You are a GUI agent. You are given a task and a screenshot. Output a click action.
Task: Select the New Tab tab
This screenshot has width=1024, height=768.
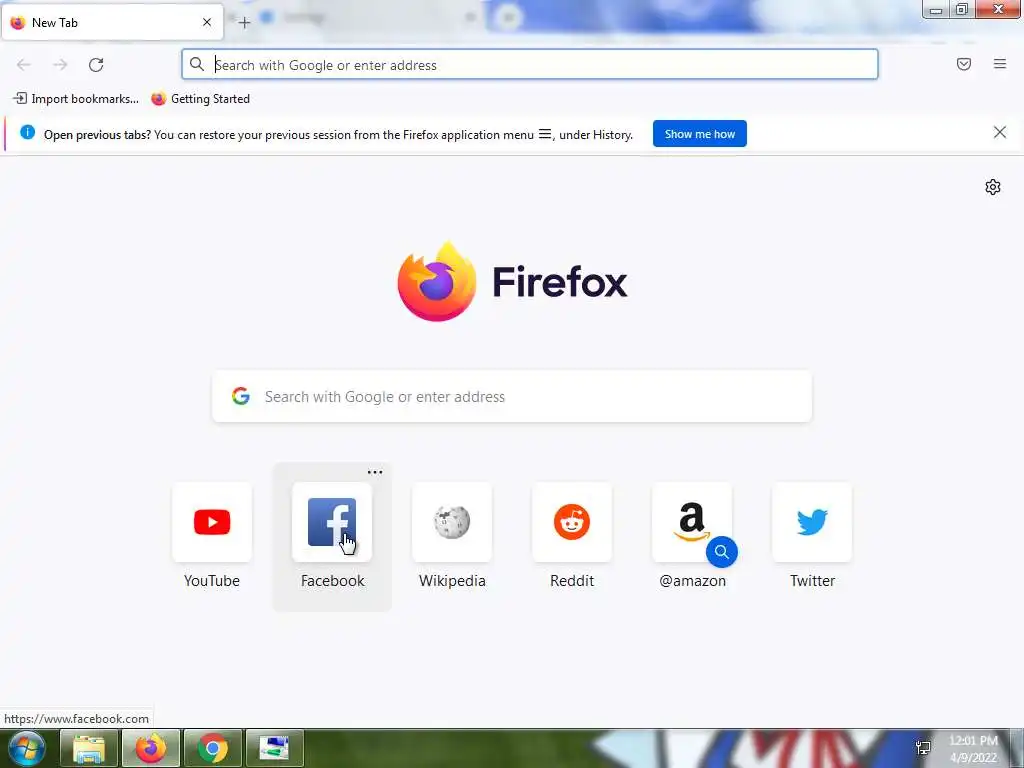112,22
